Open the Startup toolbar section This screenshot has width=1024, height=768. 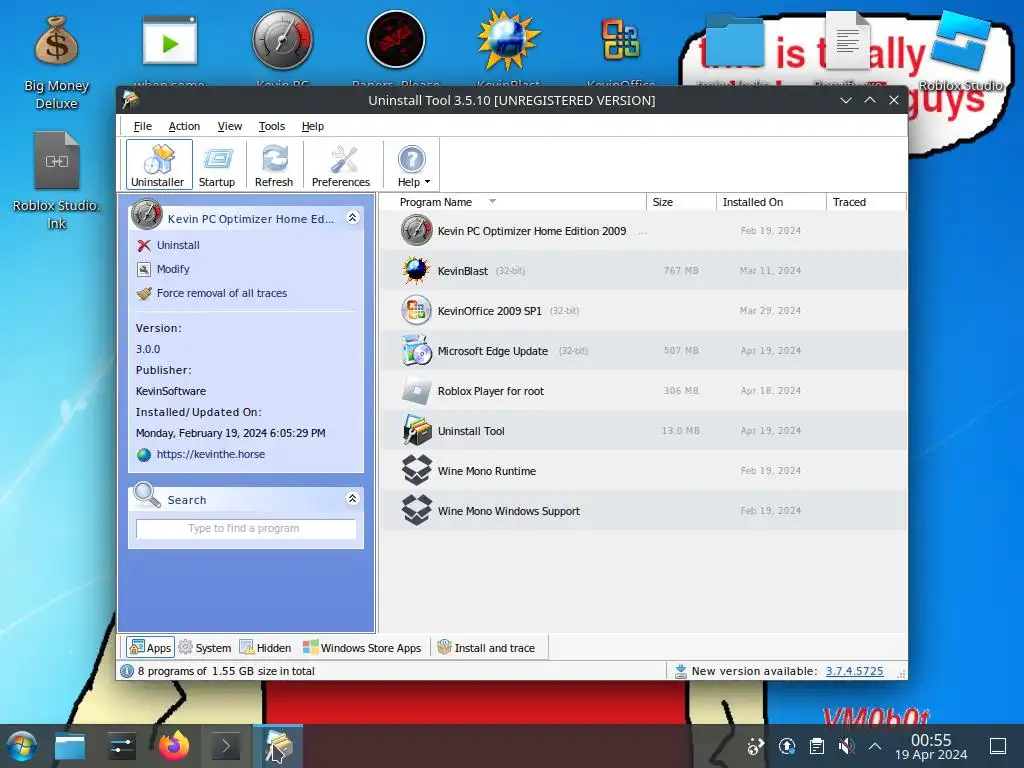[x=217, y=165]
